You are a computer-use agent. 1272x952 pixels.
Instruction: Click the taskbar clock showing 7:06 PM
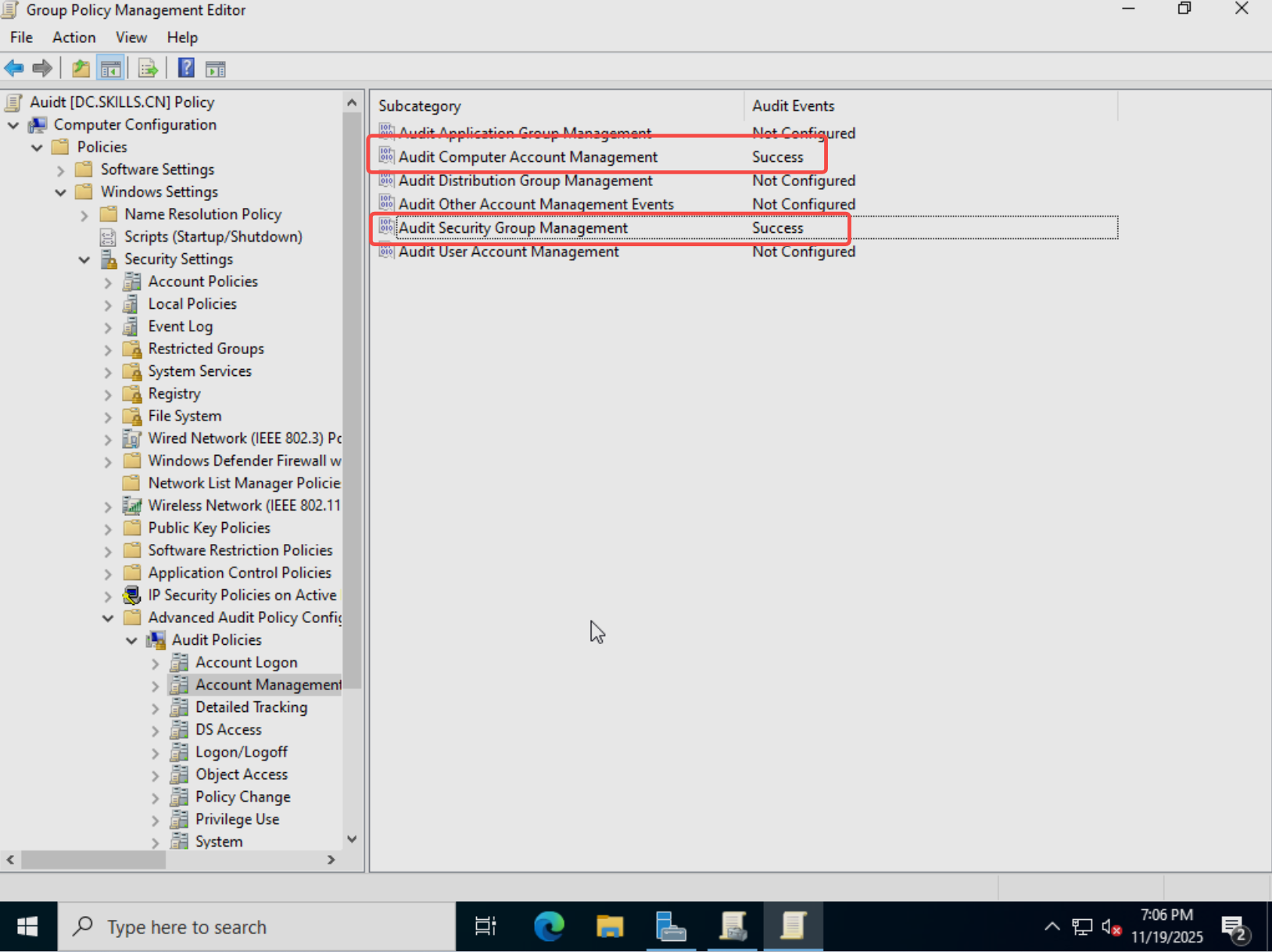click(1166, 926)
